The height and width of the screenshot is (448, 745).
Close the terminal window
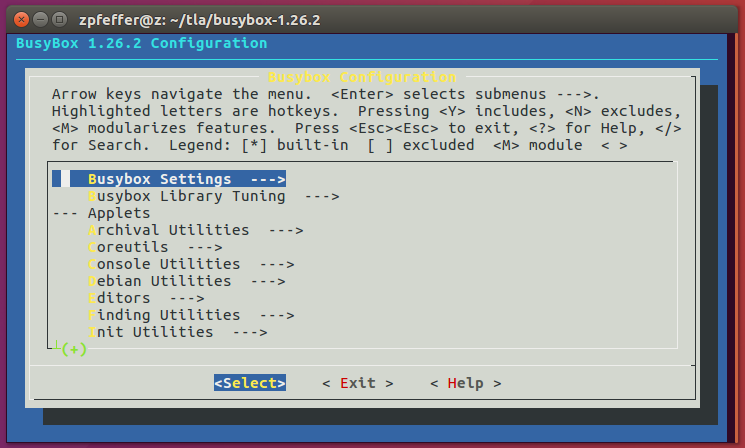[21, 19]
